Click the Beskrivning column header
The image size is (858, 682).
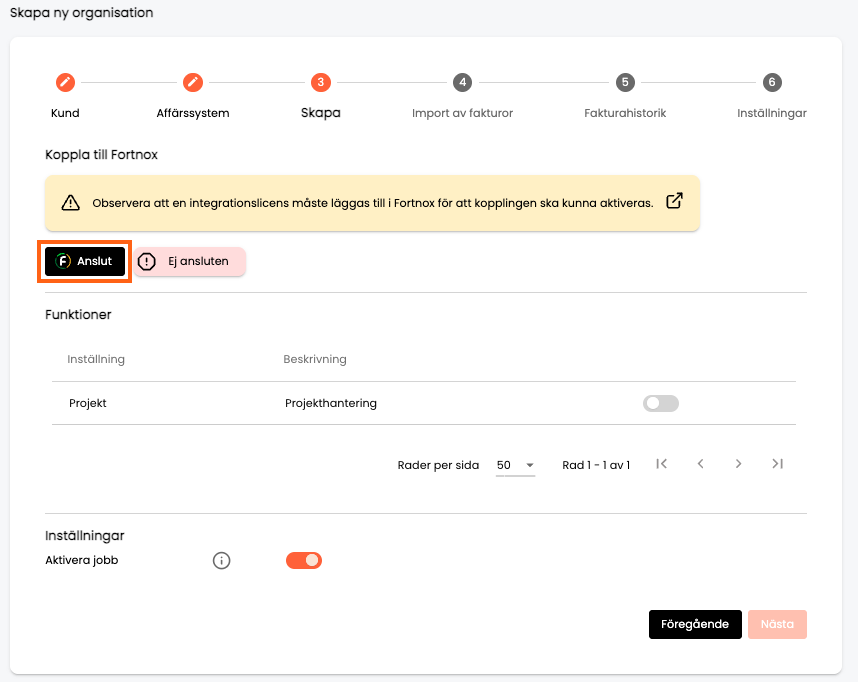315,360
